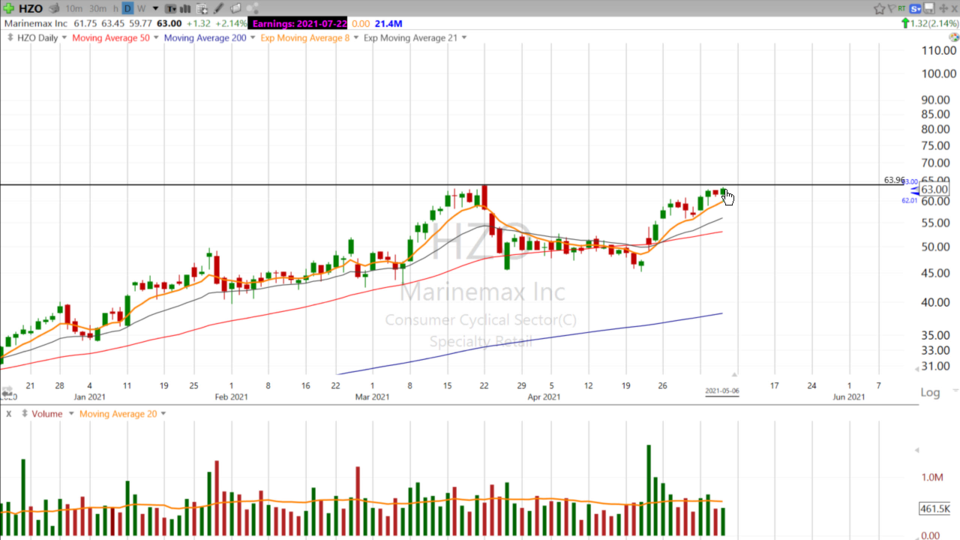Click the HZO ticker symbol field
960x540 pixels.
point(31,9)
